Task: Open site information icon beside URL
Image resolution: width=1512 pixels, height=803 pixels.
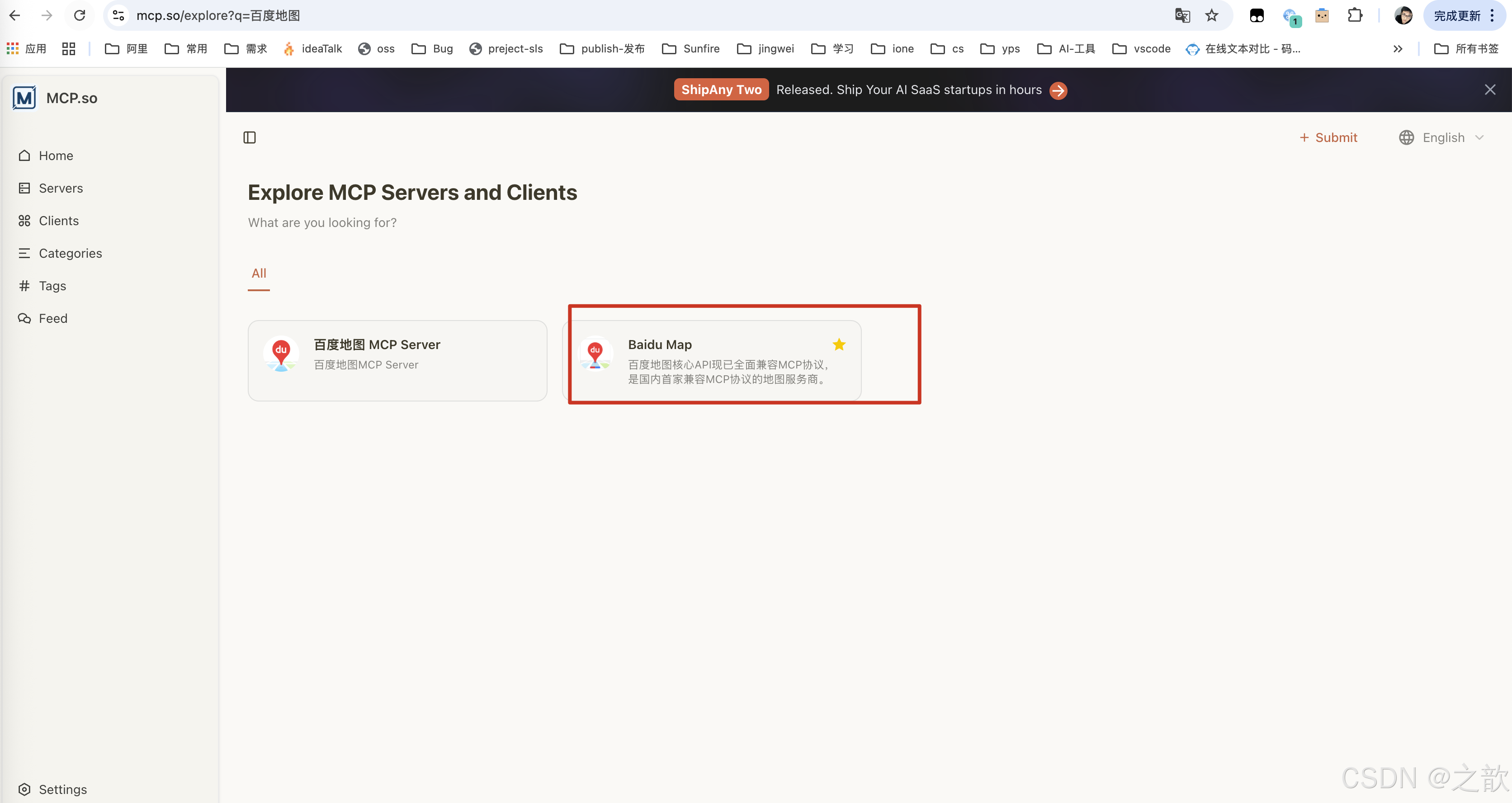Action: [118, 16]
